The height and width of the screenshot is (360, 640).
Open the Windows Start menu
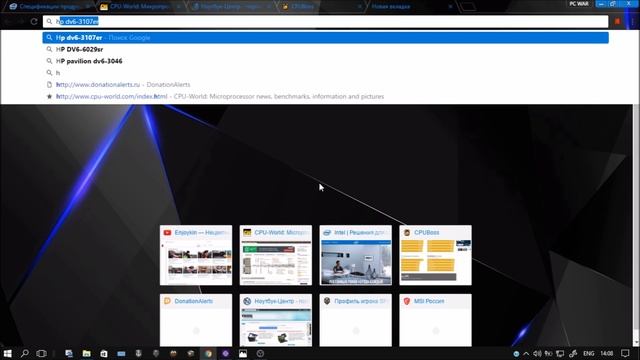click(x=8, y=353)
